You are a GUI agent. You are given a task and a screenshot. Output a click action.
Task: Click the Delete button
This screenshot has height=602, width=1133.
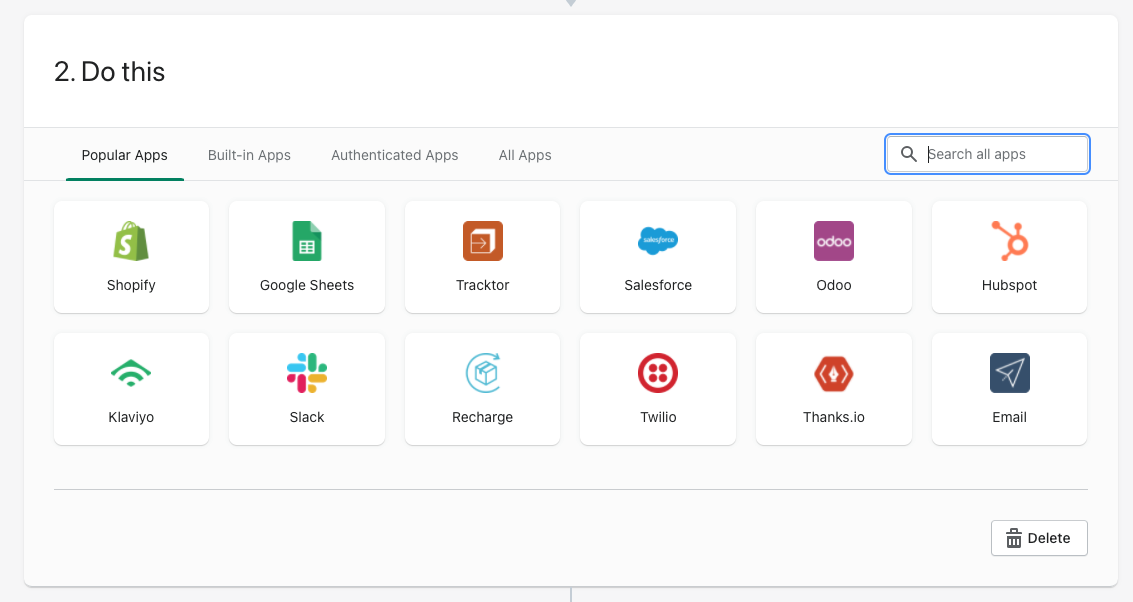[x=1039, y=538]
